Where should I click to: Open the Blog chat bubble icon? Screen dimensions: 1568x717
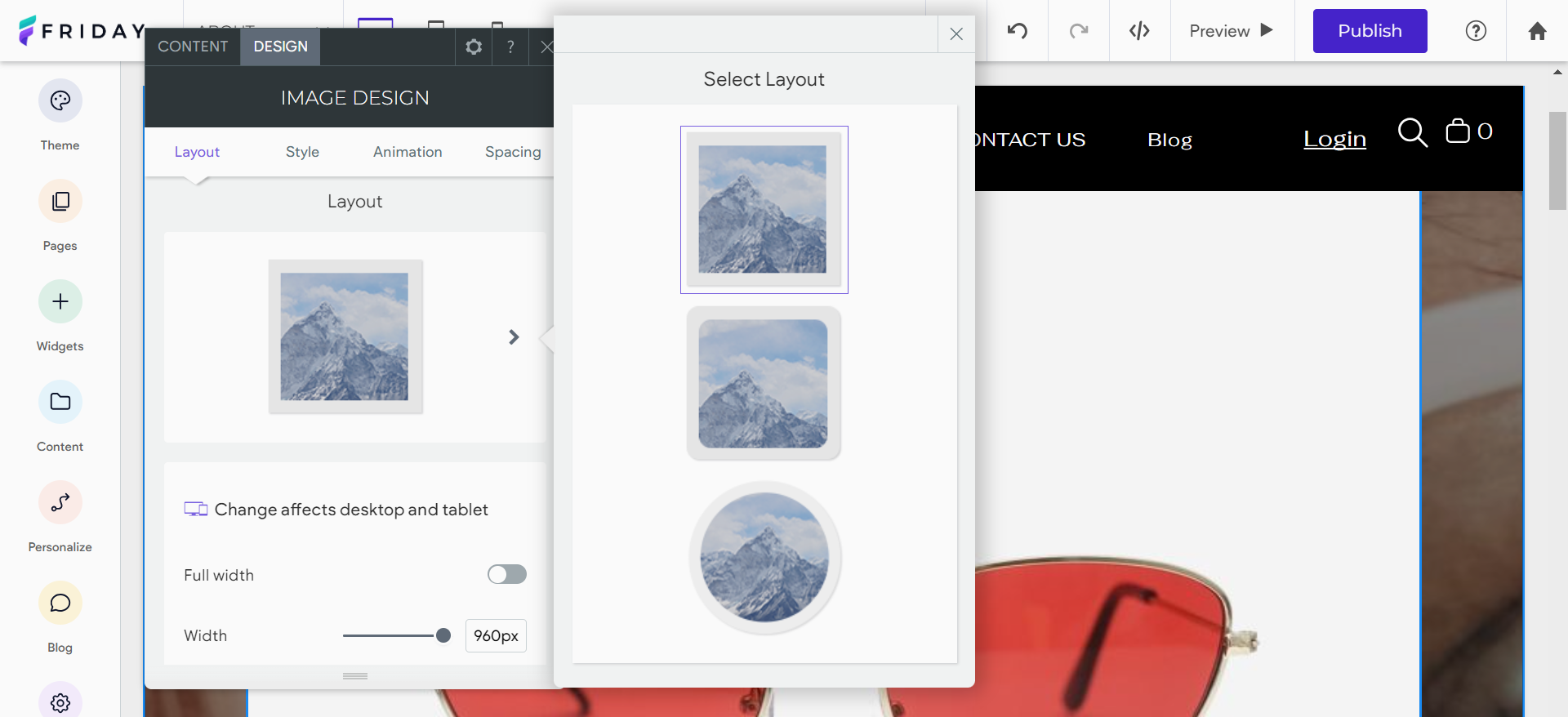point(60,603)
